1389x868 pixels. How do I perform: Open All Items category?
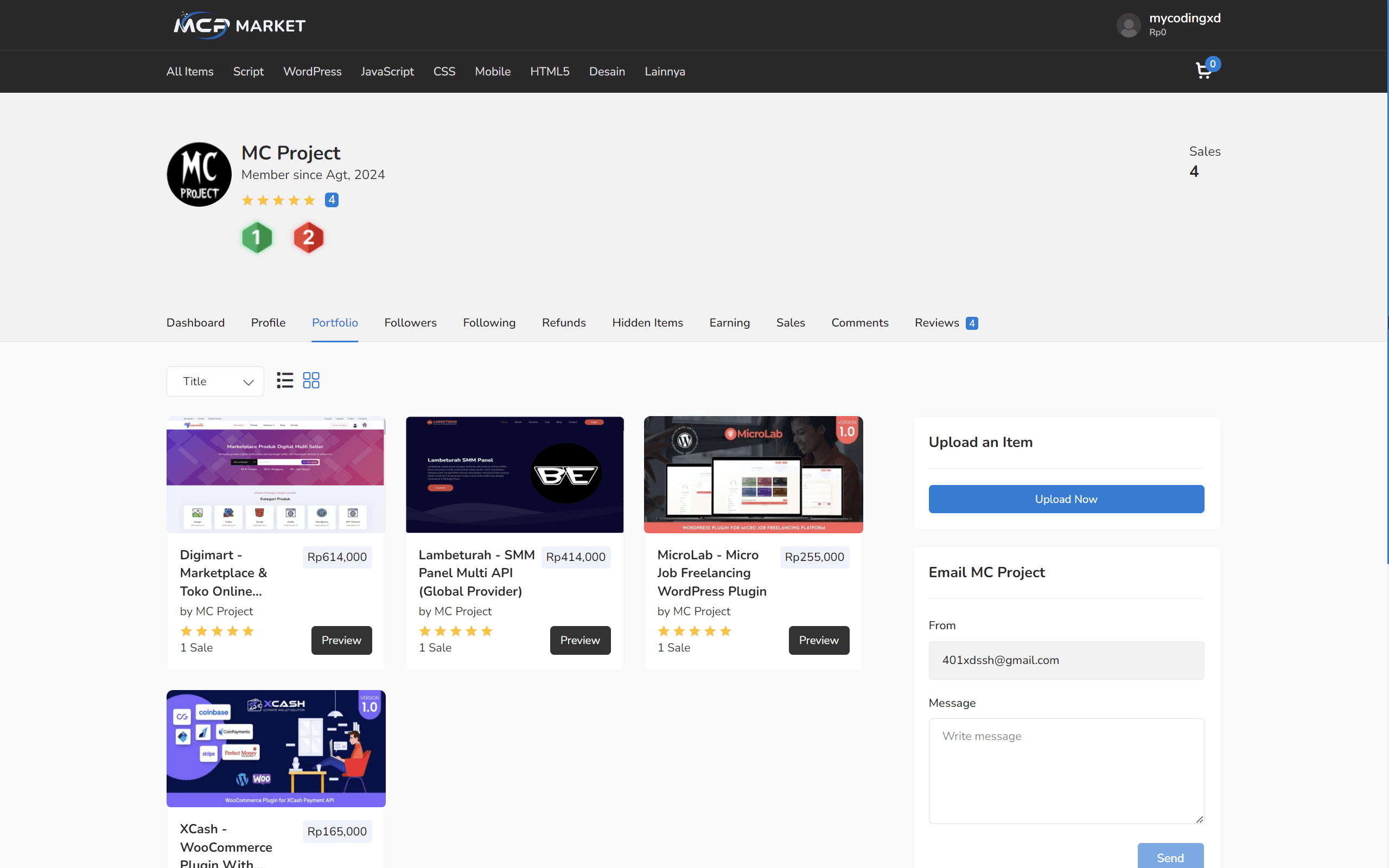pyautogui.click(x=190, y=72)
